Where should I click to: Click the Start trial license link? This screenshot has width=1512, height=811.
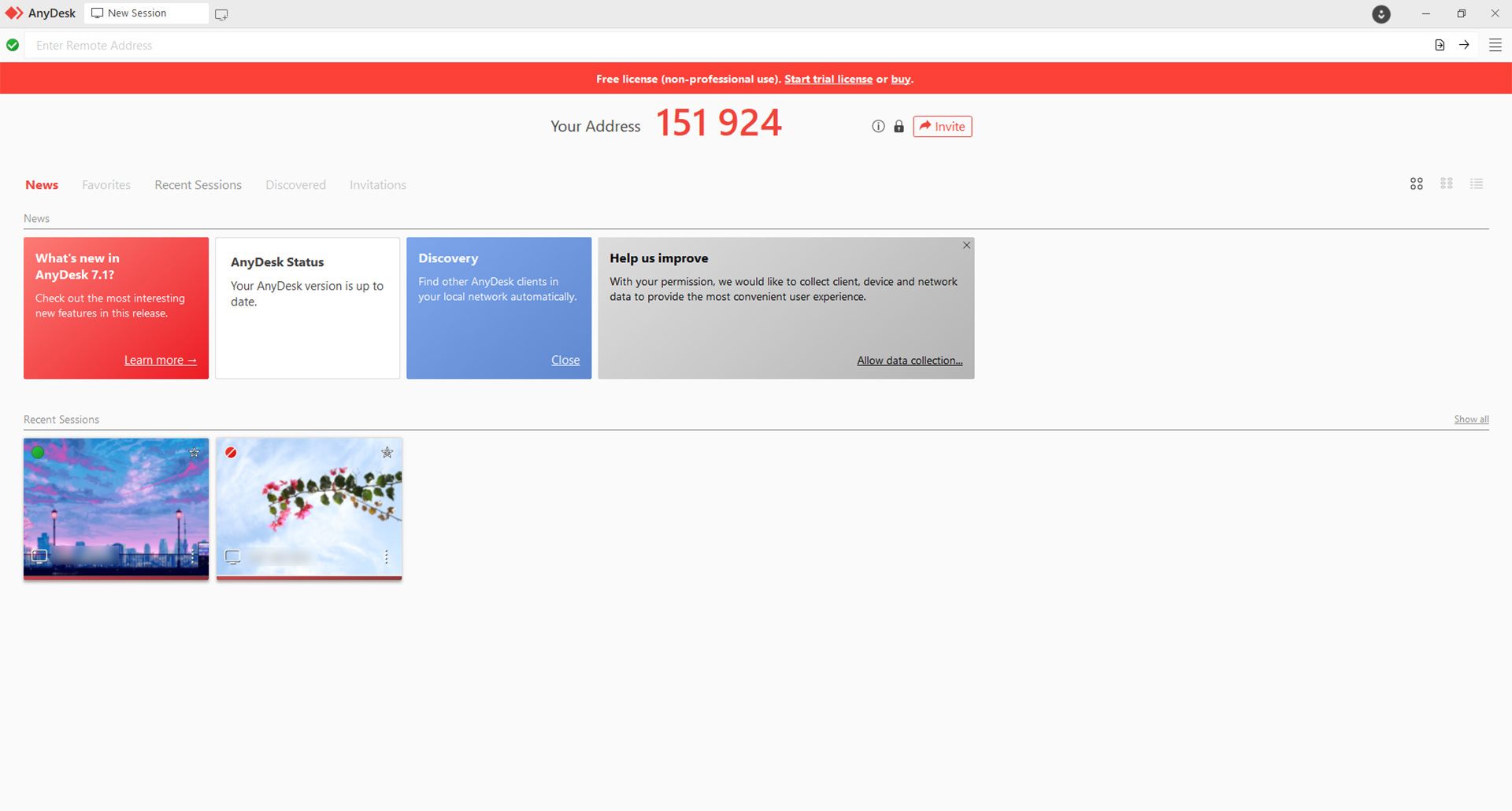coord(828,79)
